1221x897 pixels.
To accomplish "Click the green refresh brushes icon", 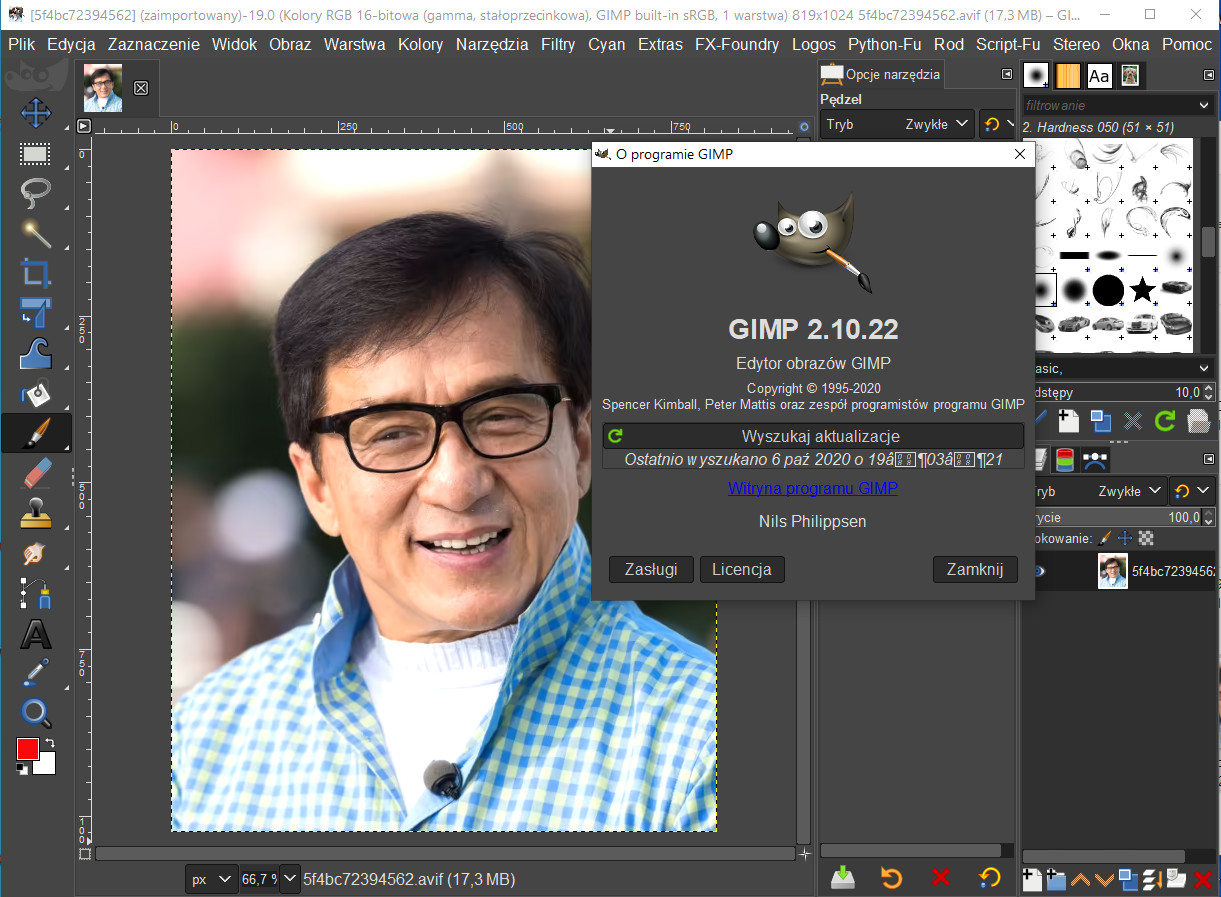I will coord(1165,421).
